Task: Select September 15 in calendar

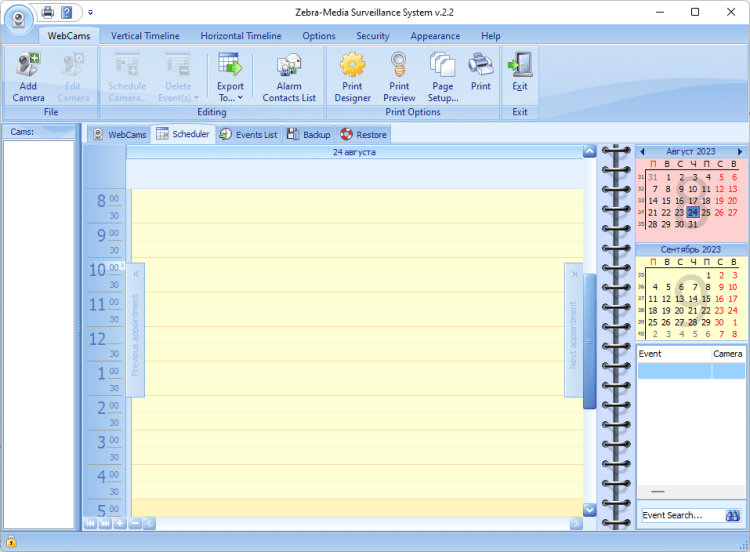Action: [706, 299]
